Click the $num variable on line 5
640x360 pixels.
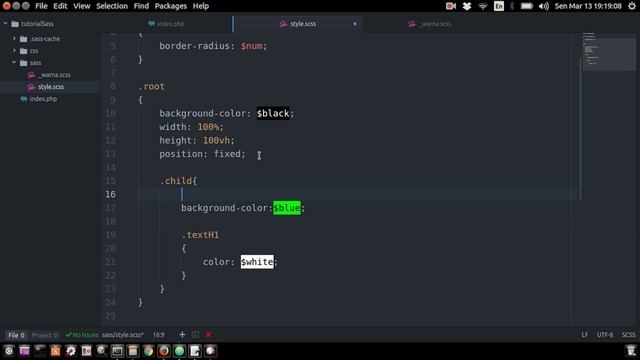click(x=251, y=46)
